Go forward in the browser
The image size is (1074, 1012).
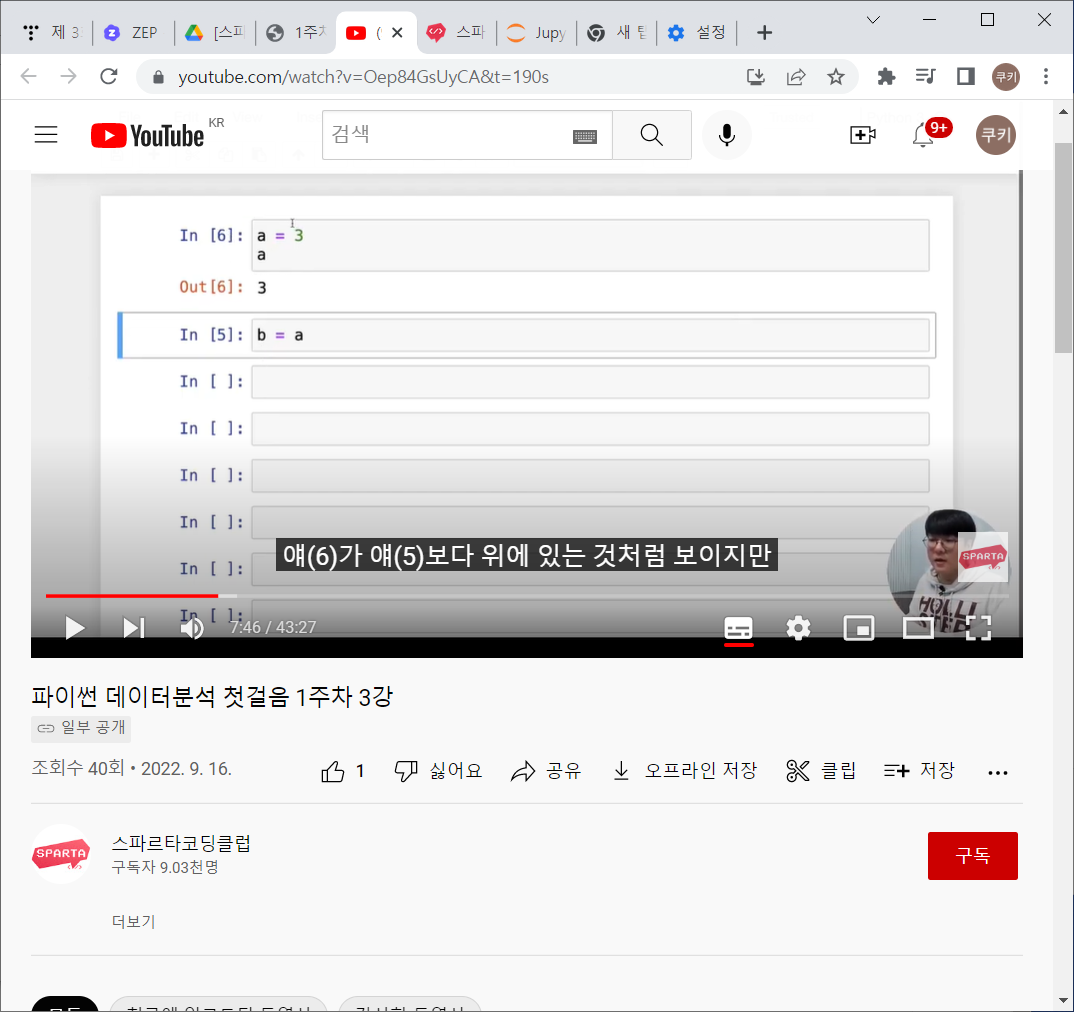coord(68,76)
